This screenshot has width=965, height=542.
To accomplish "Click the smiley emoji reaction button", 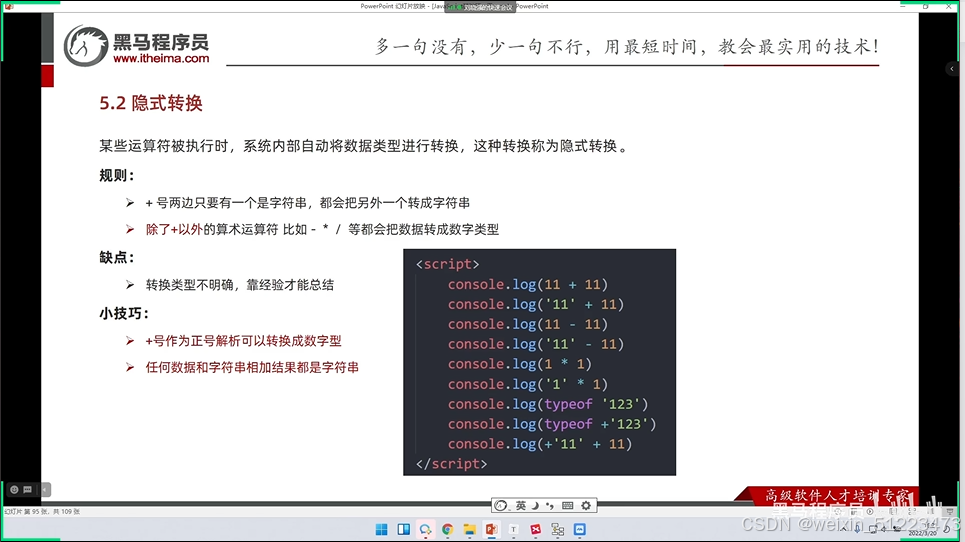I will 14,490.
